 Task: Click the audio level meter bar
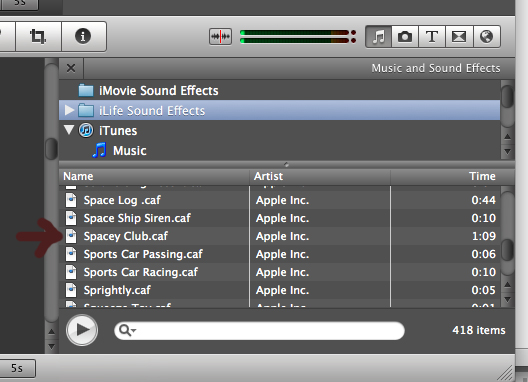(x=298, y=37)
